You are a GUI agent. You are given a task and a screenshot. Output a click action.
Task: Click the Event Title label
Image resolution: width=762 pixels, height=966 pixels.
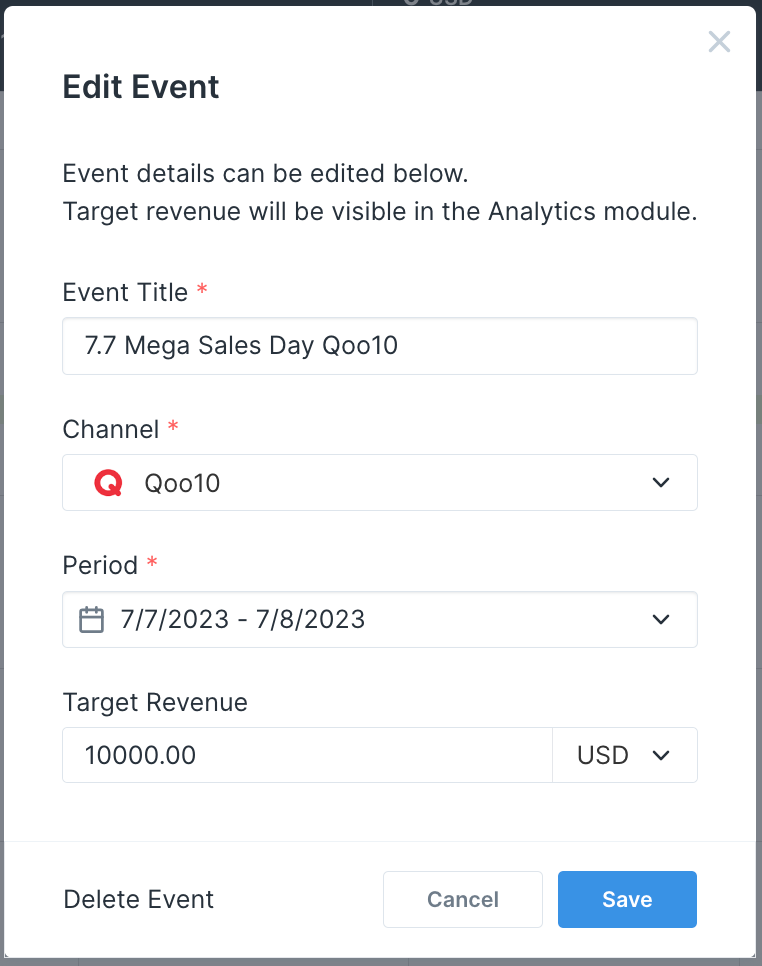point(125,292)
